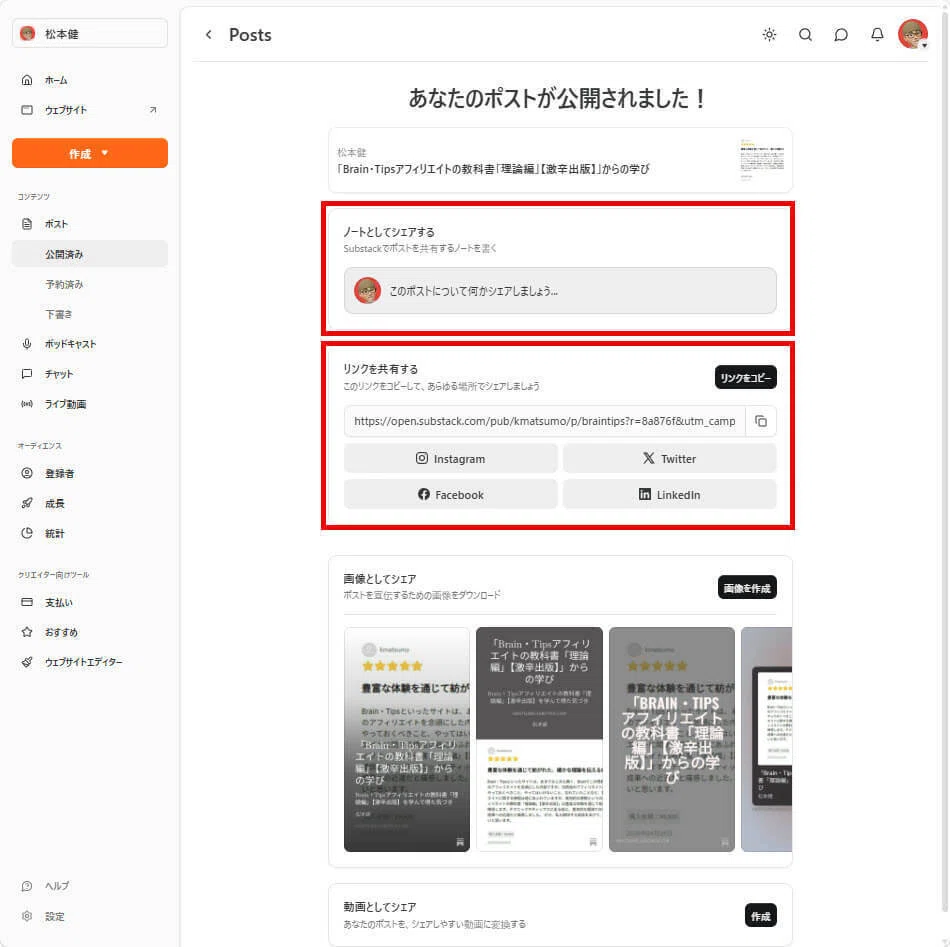Open 支払い in the sidebar
Screen dimensions: 950x947
point(90,602)
